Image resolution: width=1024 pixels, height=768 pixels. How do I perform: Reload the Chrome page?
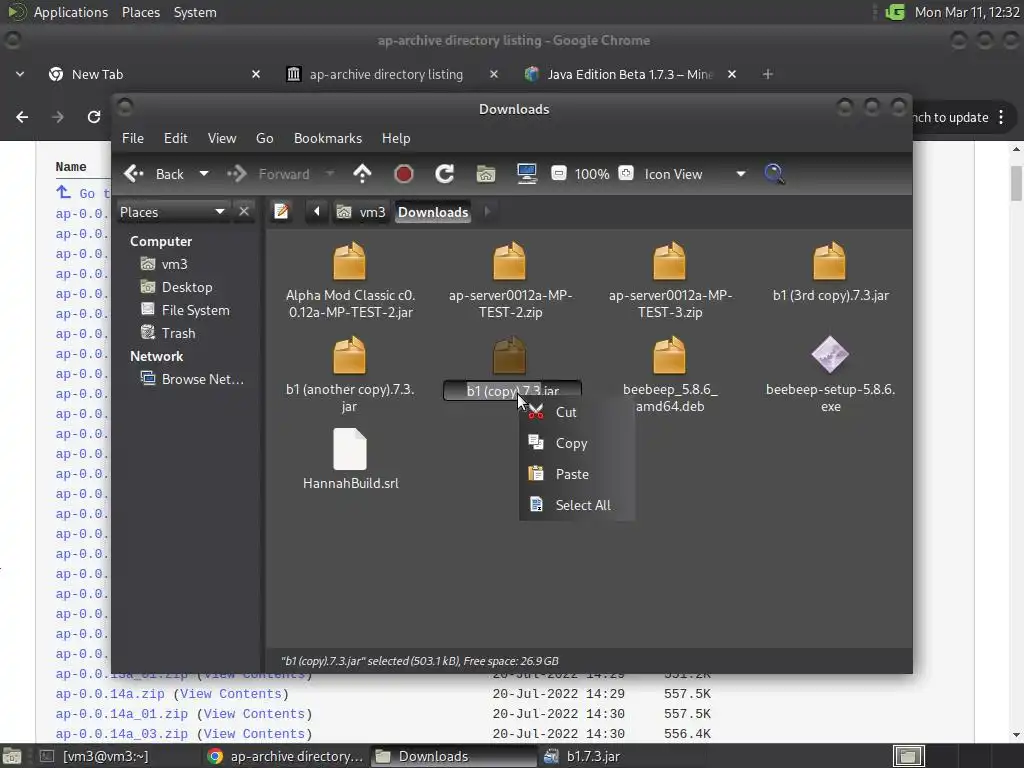[x=94, y=117]
